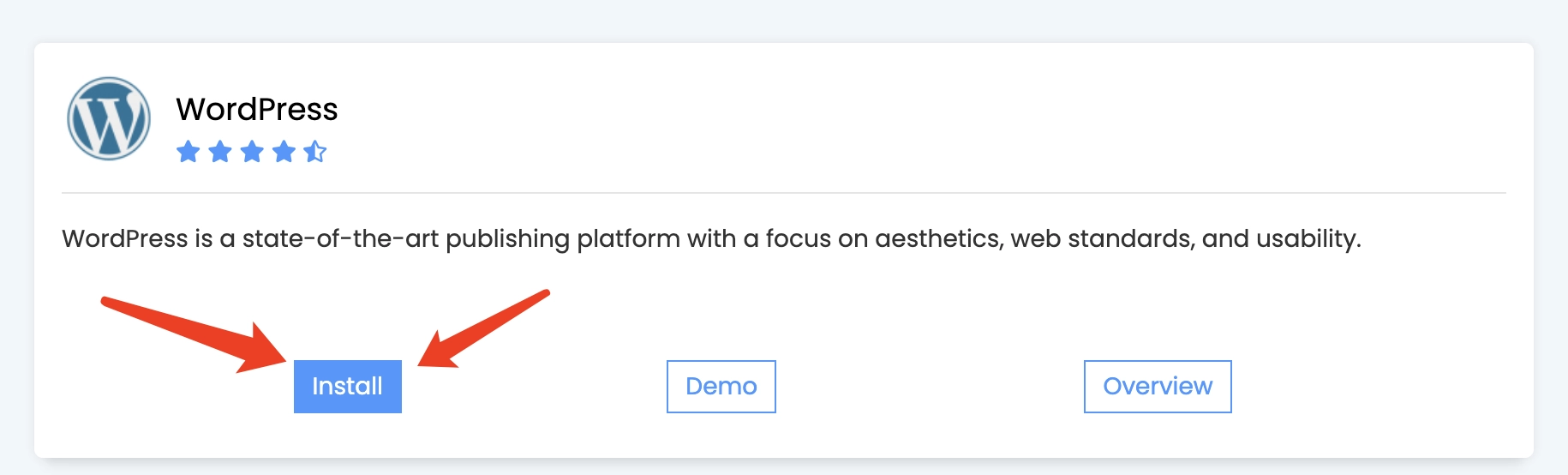This screenshot has width=1568, height=475.
Task: Click the right red arrow annotation
Action: click(x=483, y=328)
